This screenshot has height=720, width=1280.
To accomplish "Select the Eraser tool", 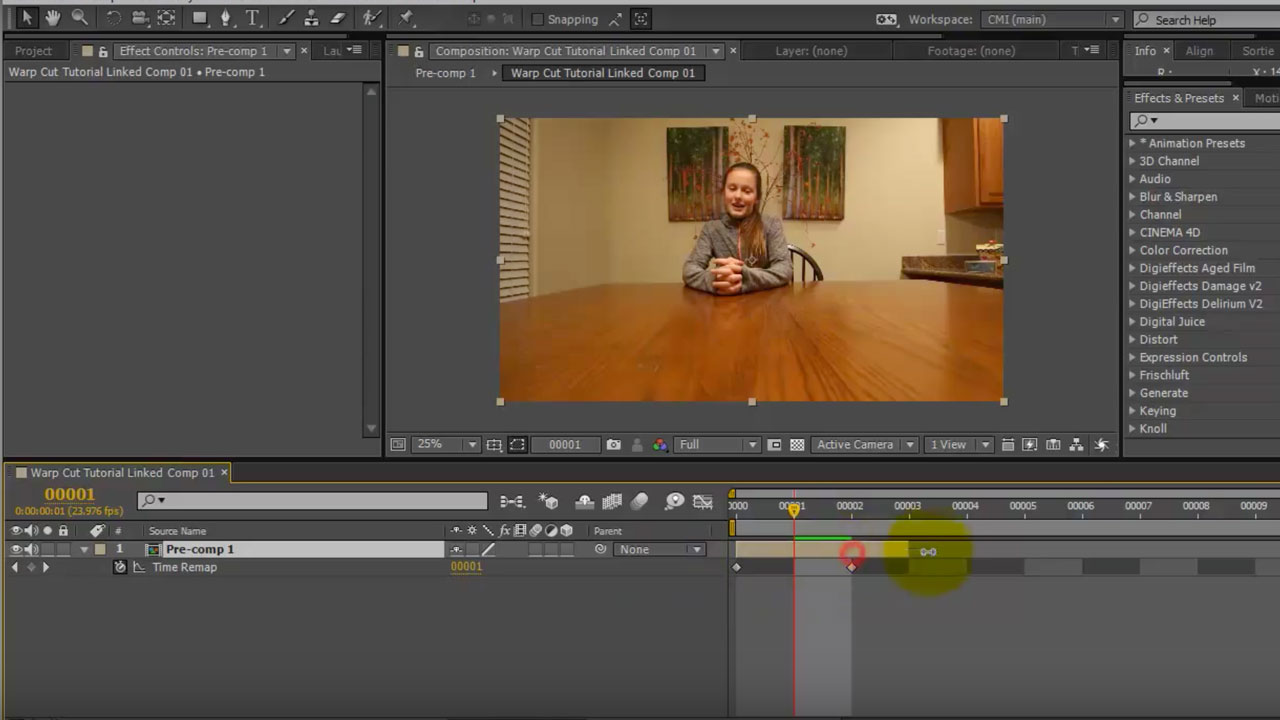I will pyautogui.click(x=338, y=18).
